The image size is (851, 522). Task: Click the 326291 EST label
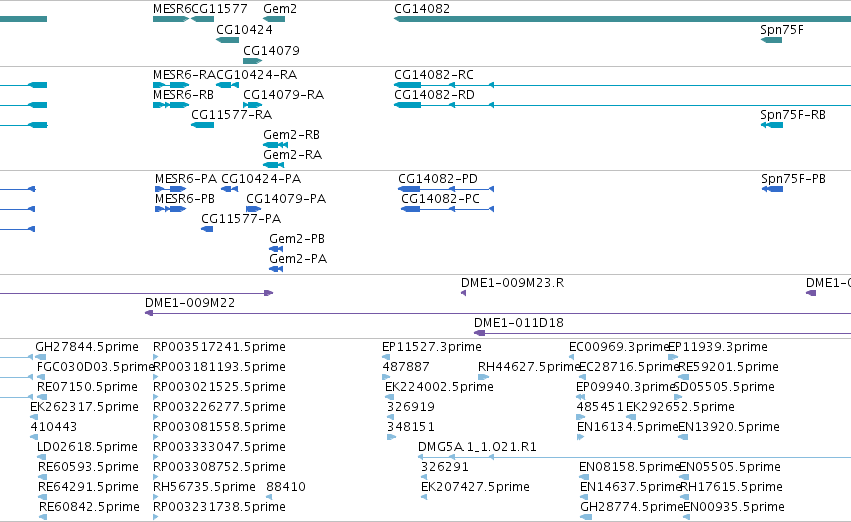(444, 467)
